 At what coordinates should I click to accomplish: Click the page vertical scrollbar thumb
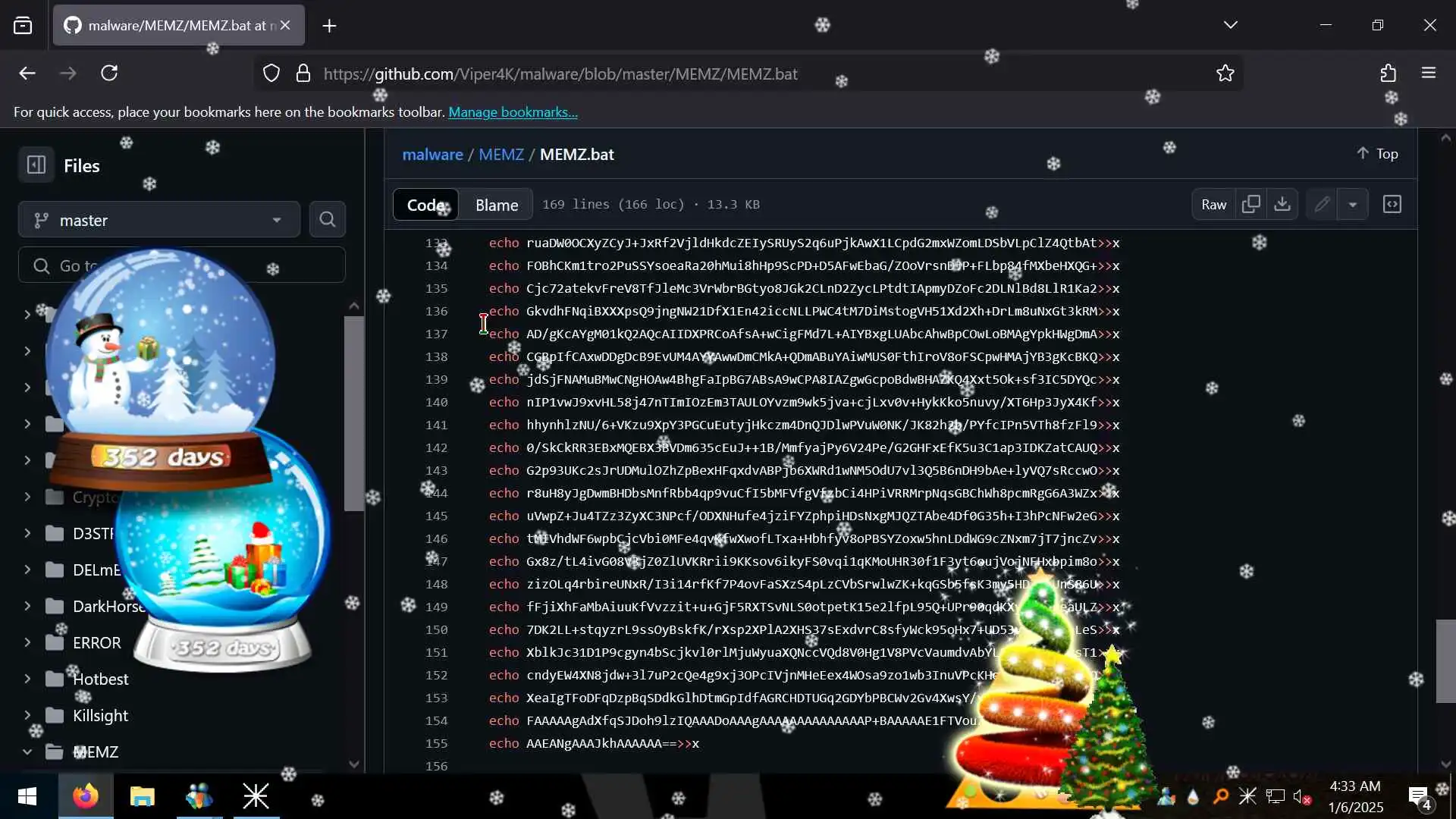point(1445,661)
